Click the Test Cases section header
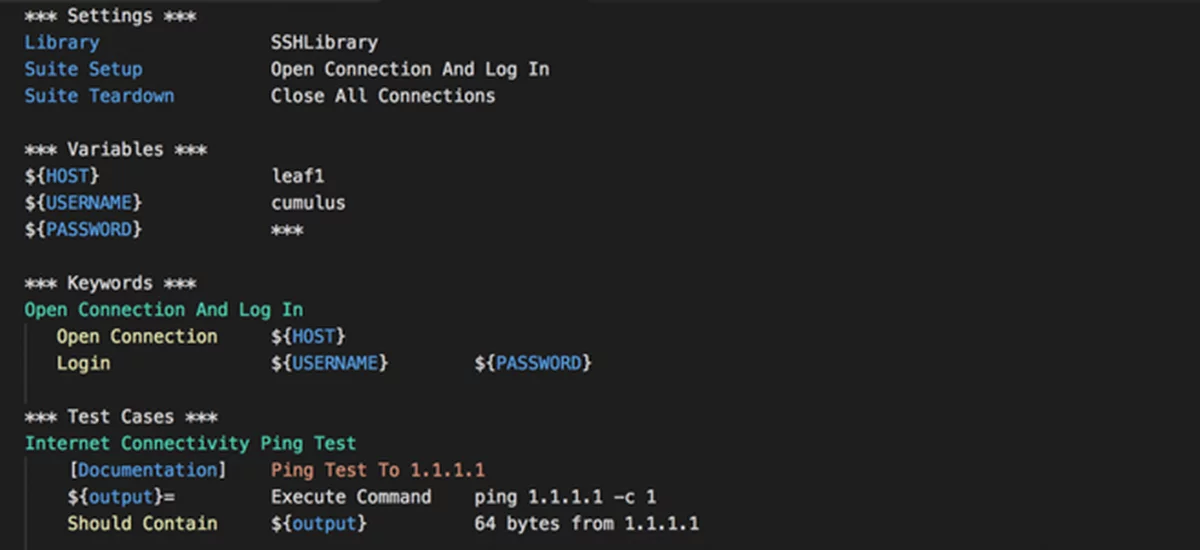The height and width of the screenshot is (550, 1200). point(121,417)
